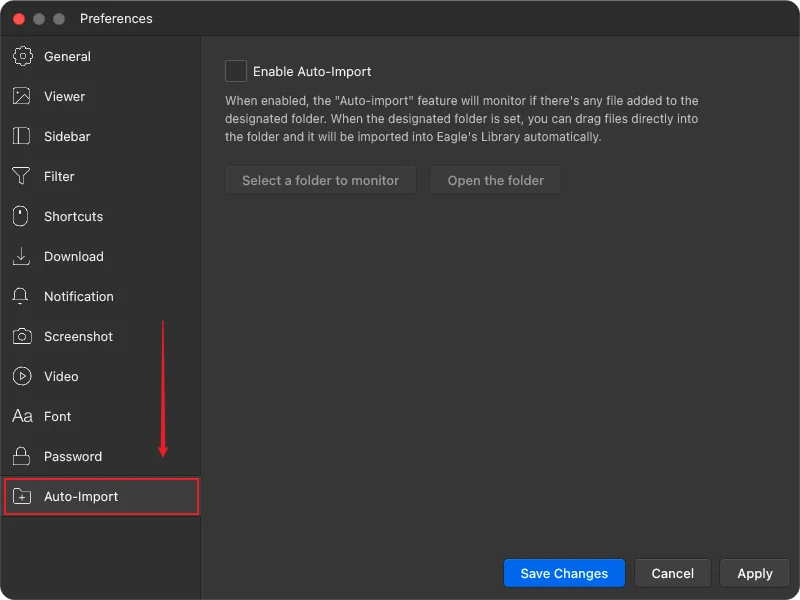Screen dimensions: 800x600
Task: Open Password label in list
Action: [73, 456]
